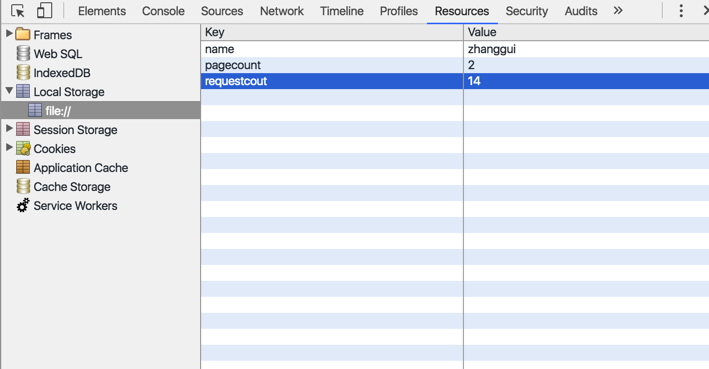
Task: Activate the inspect element cursor icon
Action: pyautogui.click(x=18, y=11)
